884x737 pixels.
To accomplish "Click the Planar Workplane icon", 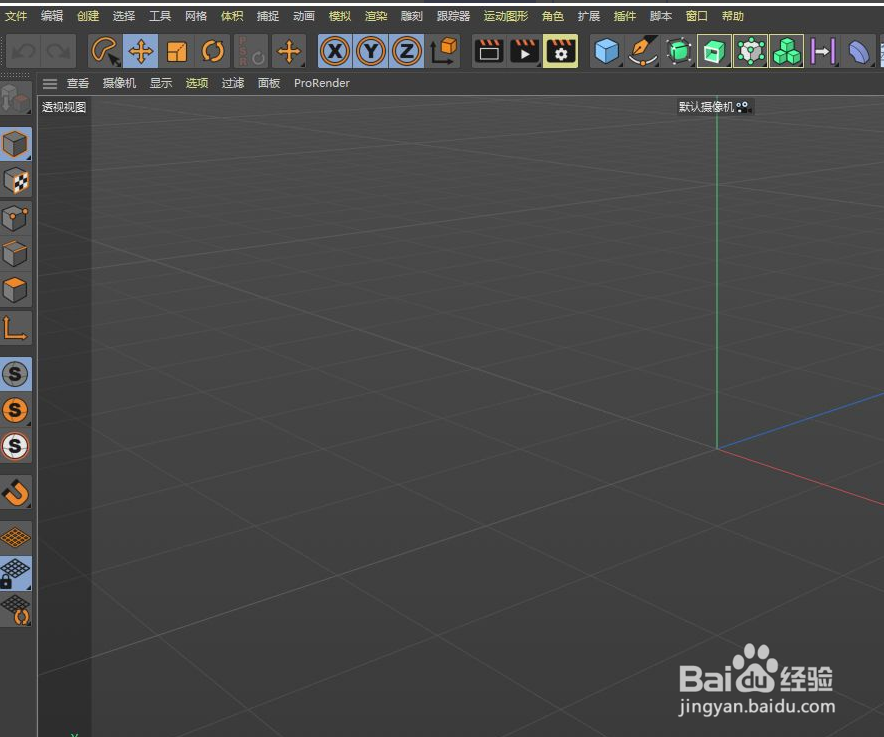I will (15, 610).
